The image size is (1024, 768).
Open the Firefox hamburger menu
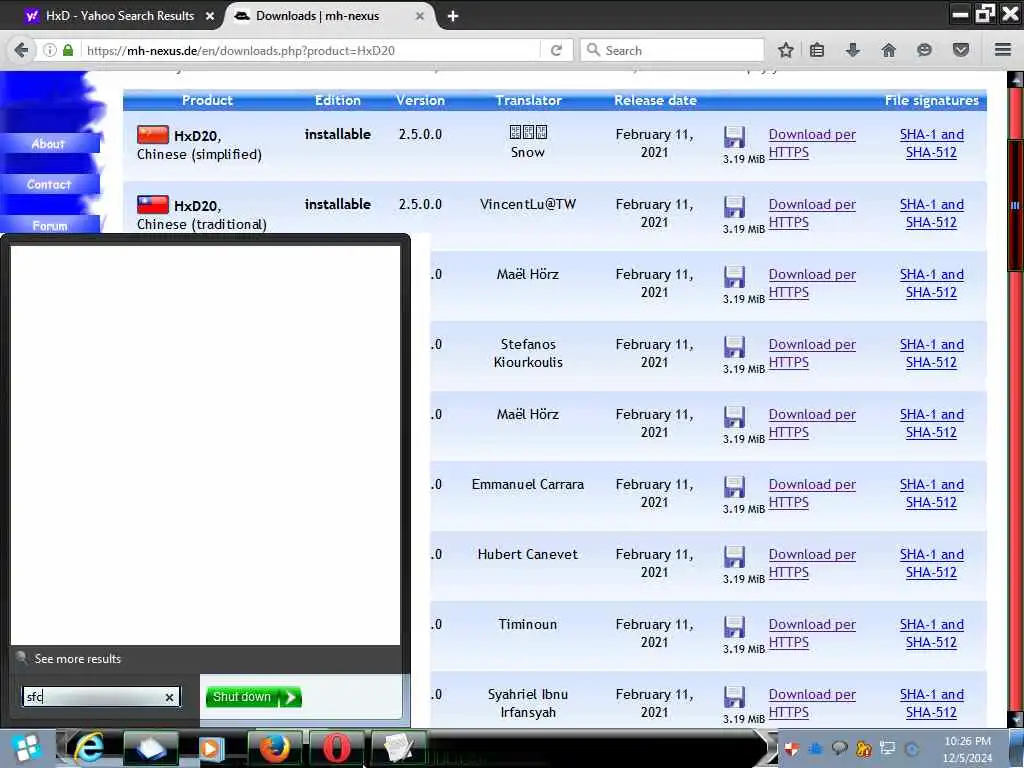[1003, 50]
